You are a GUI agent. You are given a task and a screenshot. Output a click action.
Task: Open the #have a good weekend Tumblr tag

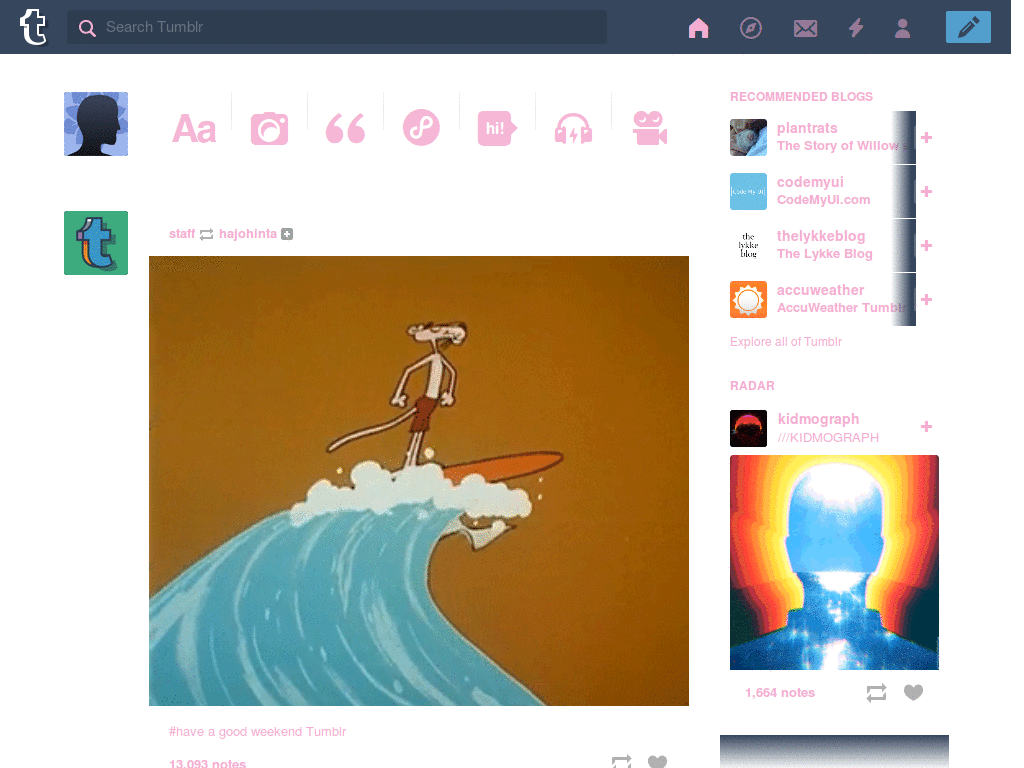(257, 731)
